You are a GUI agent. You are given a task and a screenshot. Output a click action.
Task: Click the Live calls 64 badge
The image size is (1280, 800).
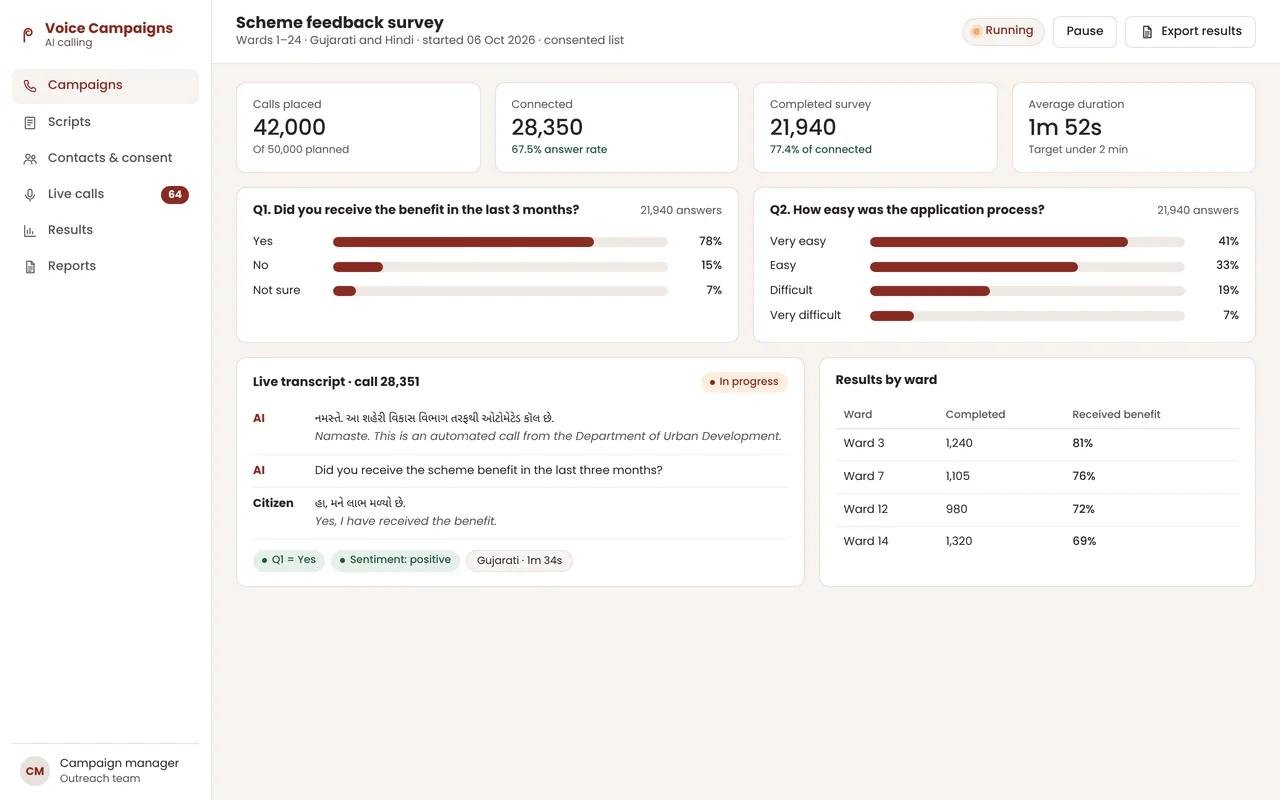tap(175, 194)
